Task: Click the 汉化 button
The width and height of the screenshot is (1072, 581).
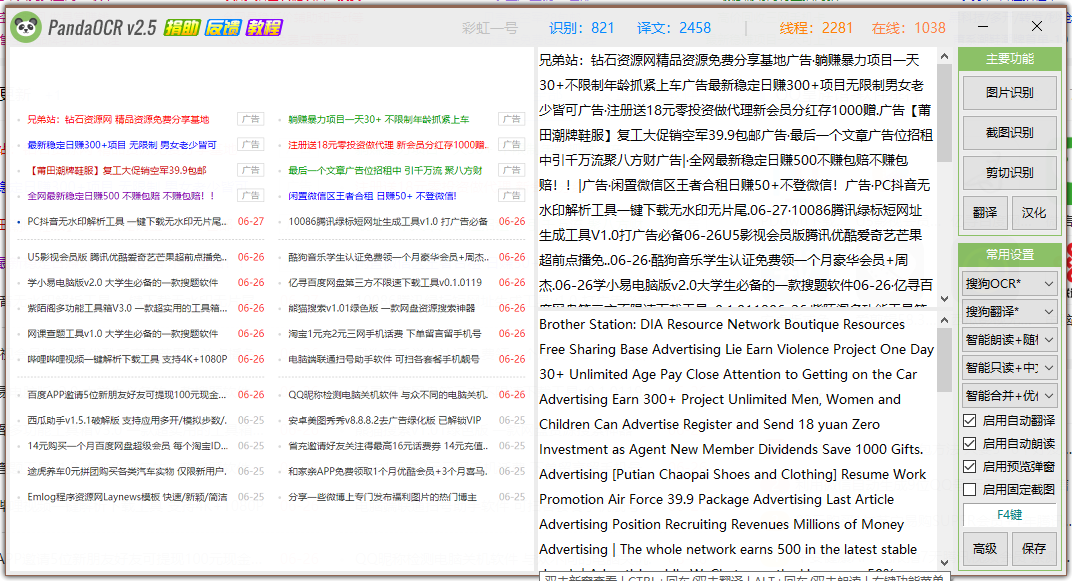Action: click(1034, 213)
